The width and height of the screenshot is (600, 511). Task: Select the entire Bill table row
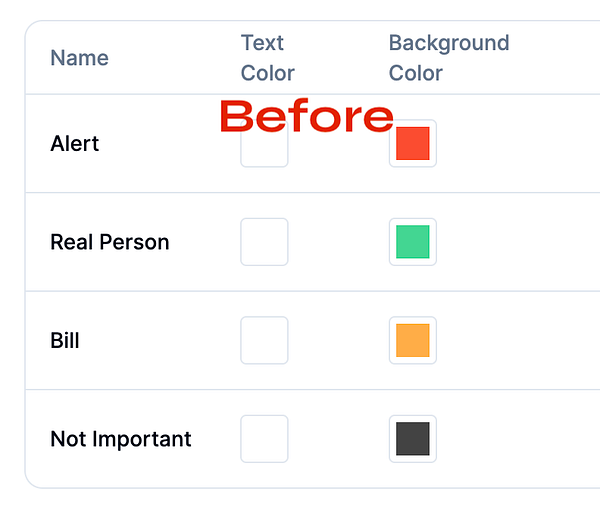click(313, 340)
